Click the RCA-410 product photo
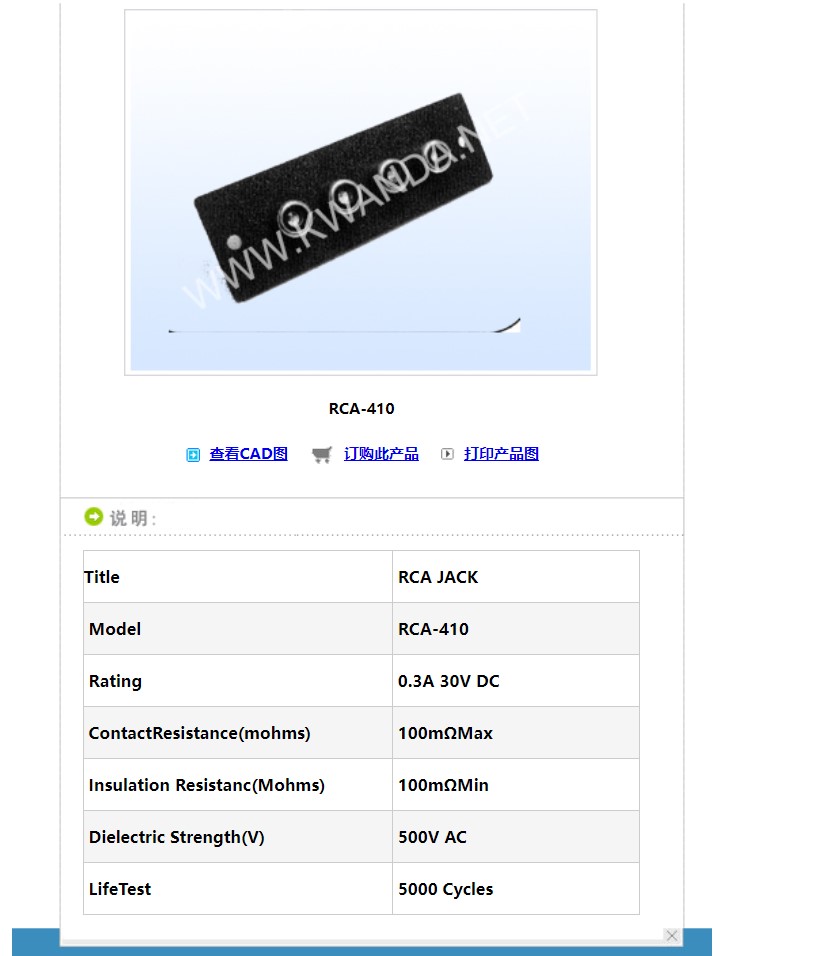Screen dimensions: 815x956 (361, 192)
